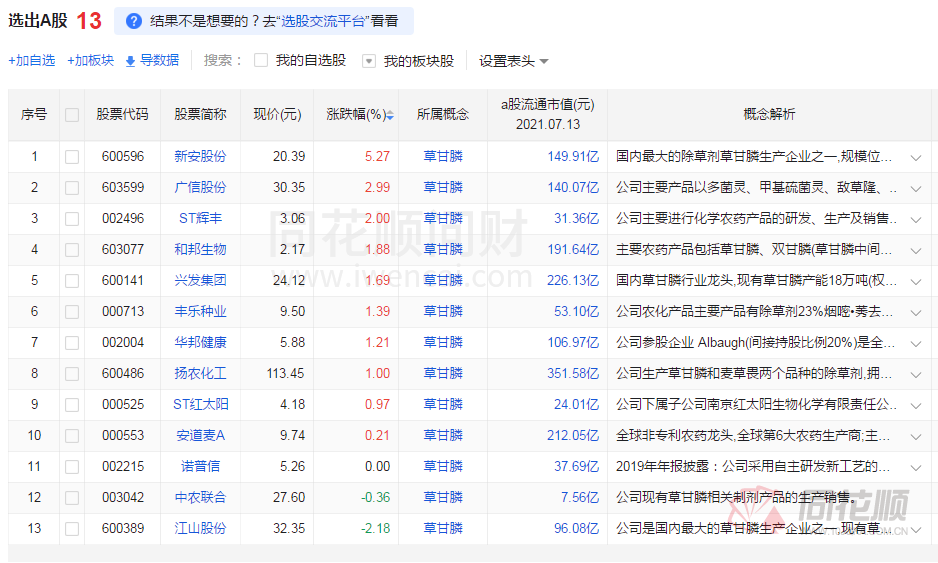938x563 pixels.
Task: Expand concept details for 新安股份 row
Action: [x=916, y=158]
